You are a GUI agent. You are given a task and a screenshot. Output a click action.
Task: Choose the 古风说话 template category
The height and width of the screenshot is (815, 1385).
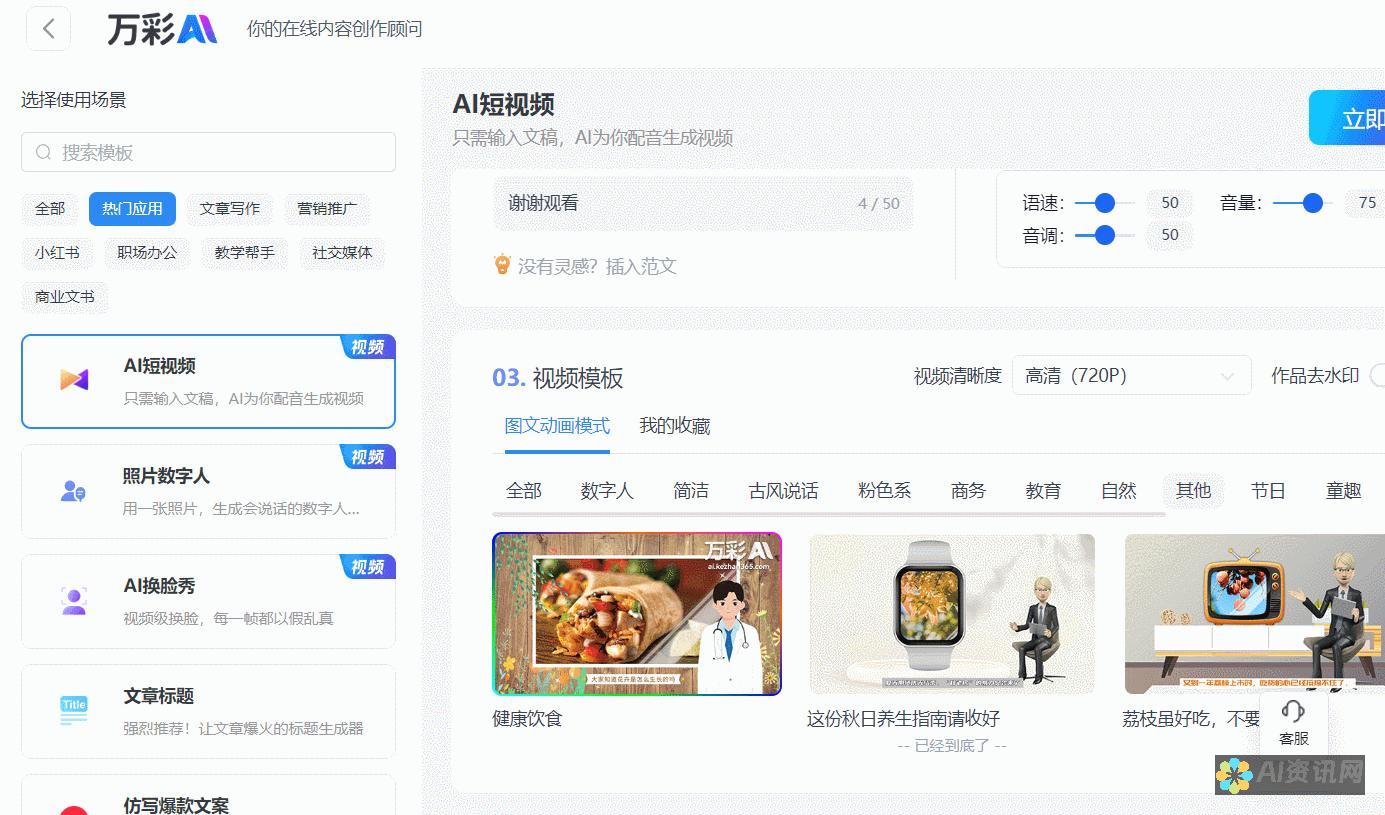click(783, 491)
